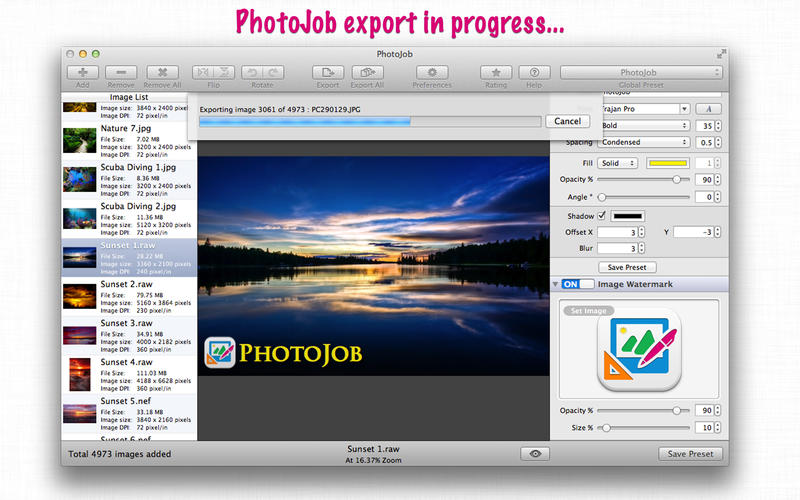The width and height of the screenshot is (800, 500).
Task: Open the Trajan Pro font dropdown arrow
Action: tap(684, 109)
